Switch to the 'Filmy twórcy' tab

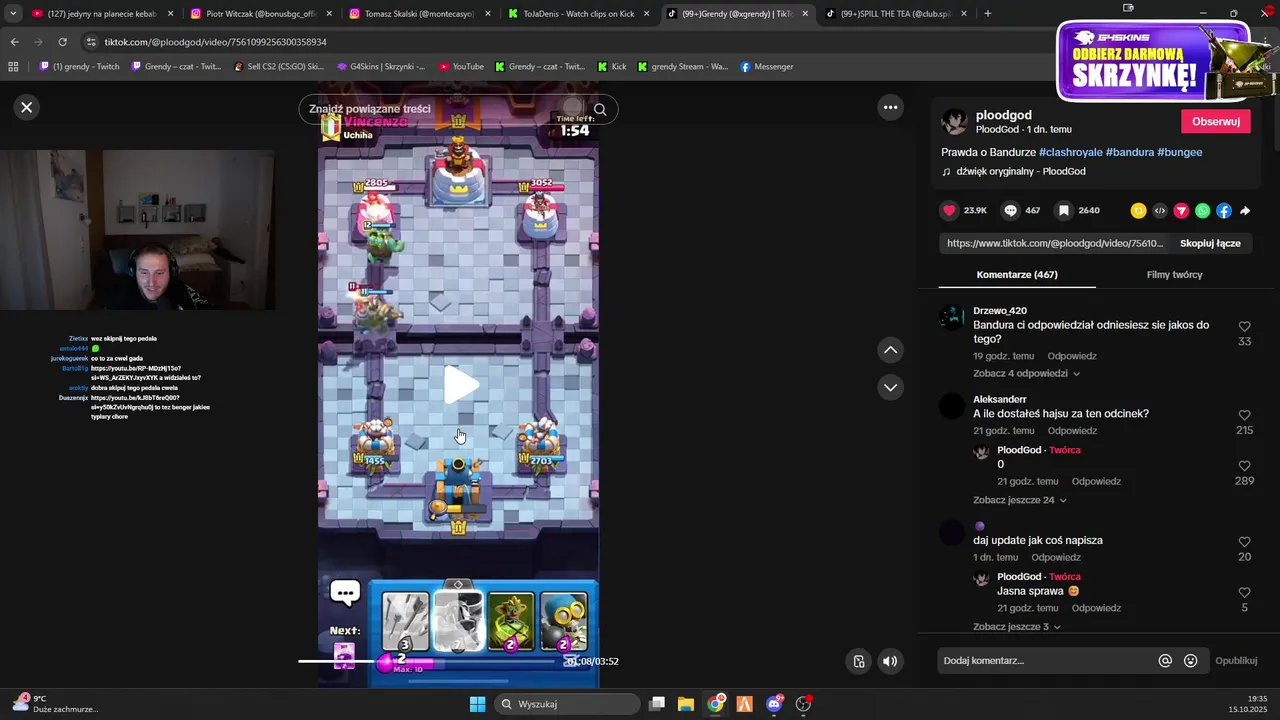pos(1174,274)
